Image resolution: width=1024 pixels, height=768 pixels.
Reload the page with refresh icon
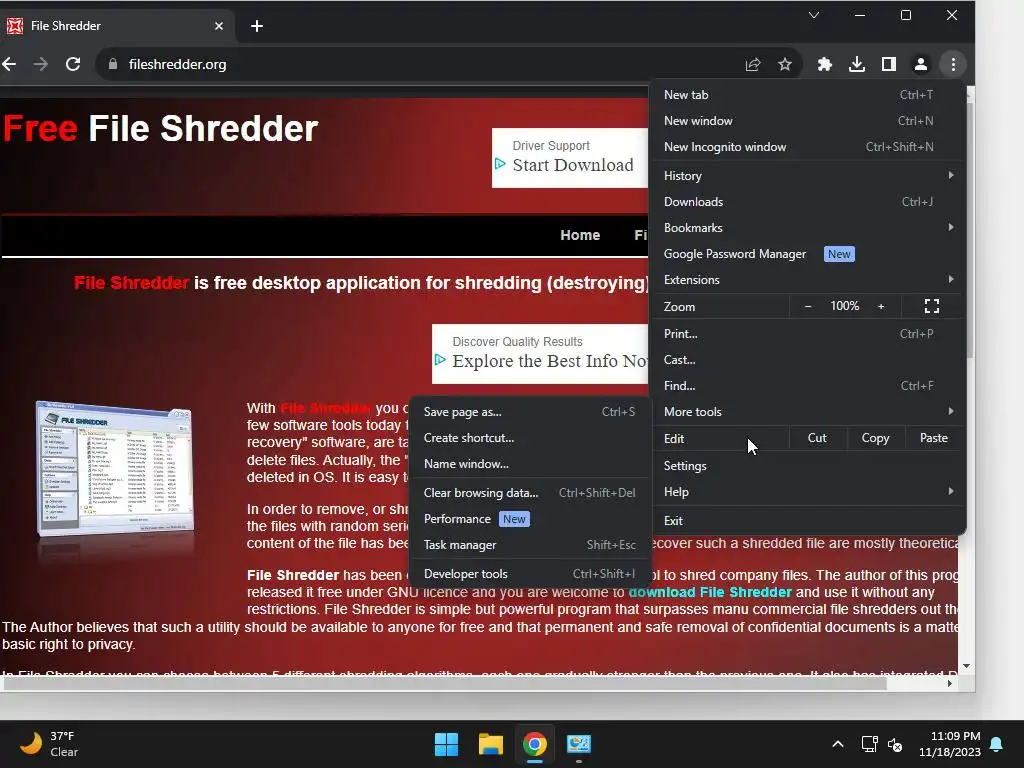pos(73,64)
